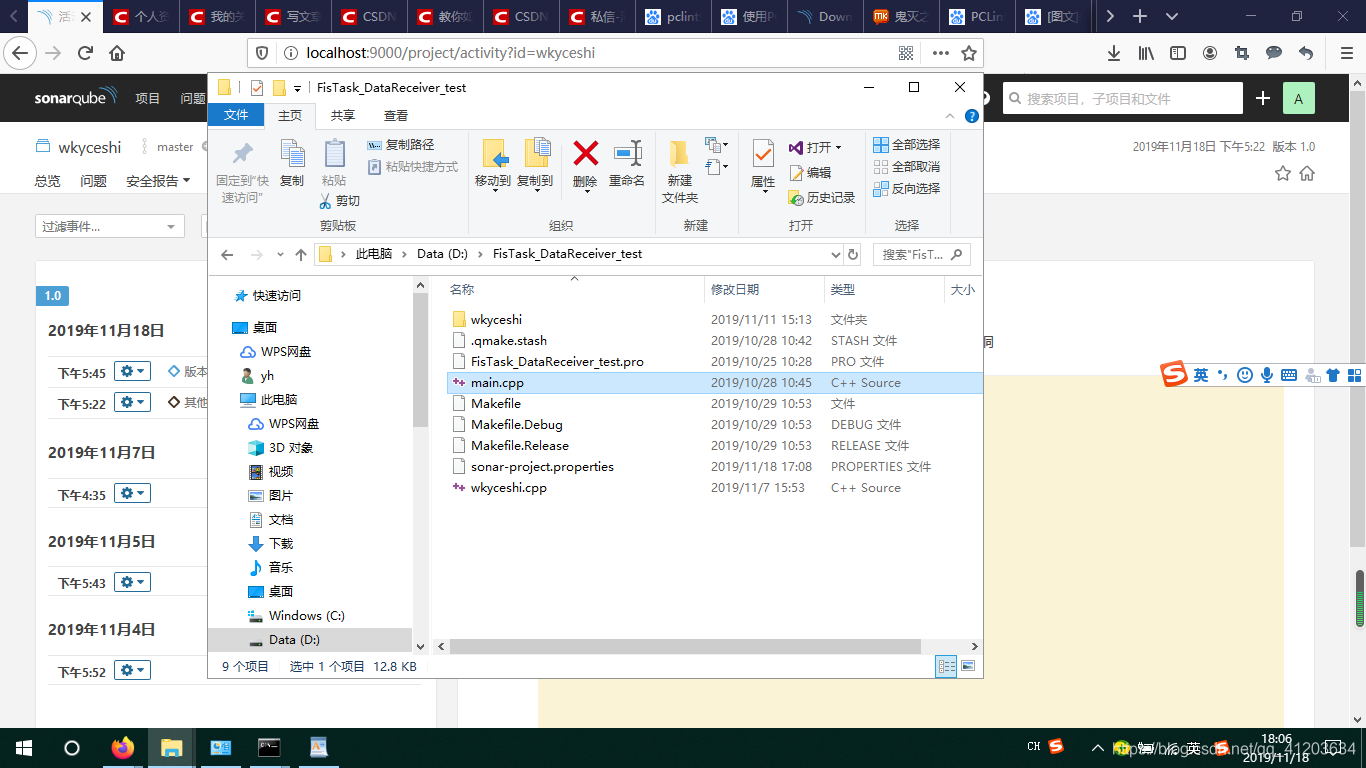Open the Quick Access Toolbar customize dropdown
The height and width of the screenshot is (768, 1366).
[x=297, y=89]
